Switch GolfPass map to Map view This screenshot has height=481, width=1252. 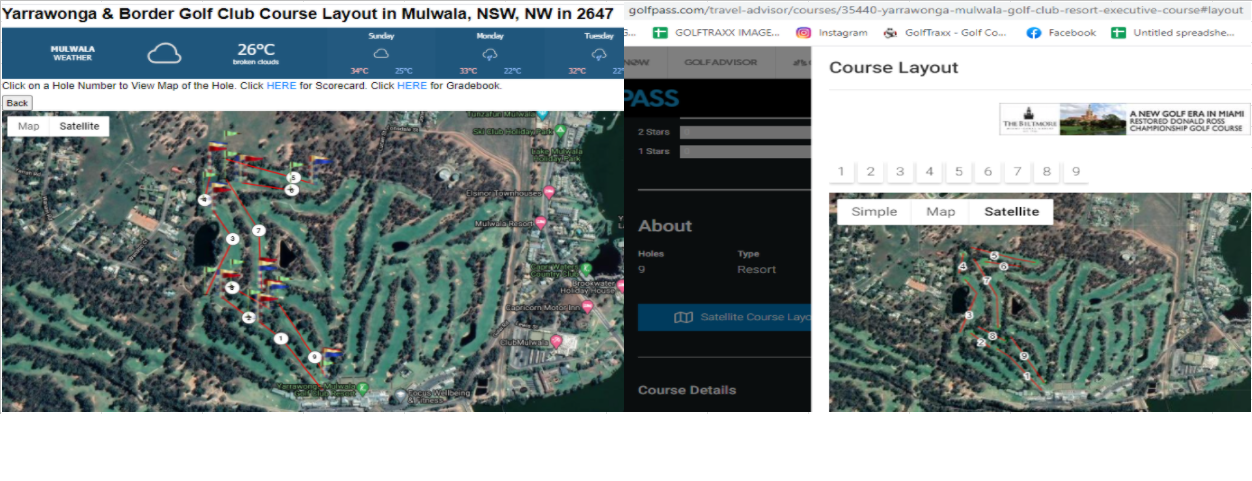tap(941, 212)
